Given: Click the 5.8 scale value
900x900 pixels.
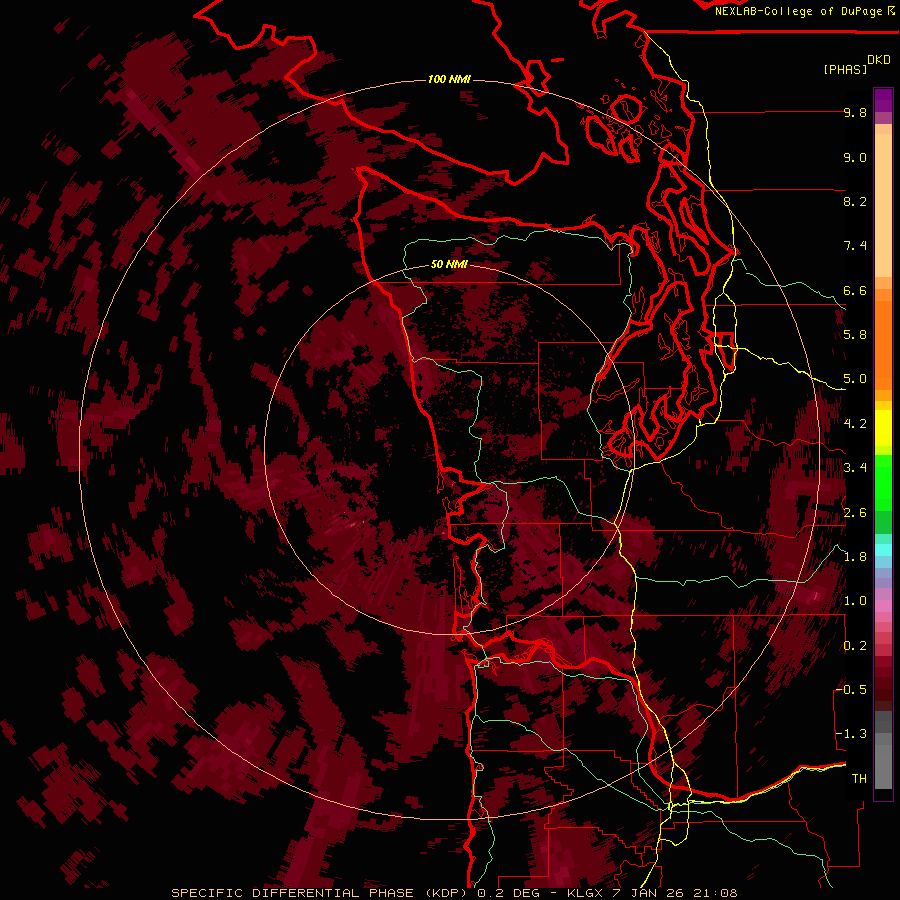Looking at the screenshot, I should tap(855, 335).
